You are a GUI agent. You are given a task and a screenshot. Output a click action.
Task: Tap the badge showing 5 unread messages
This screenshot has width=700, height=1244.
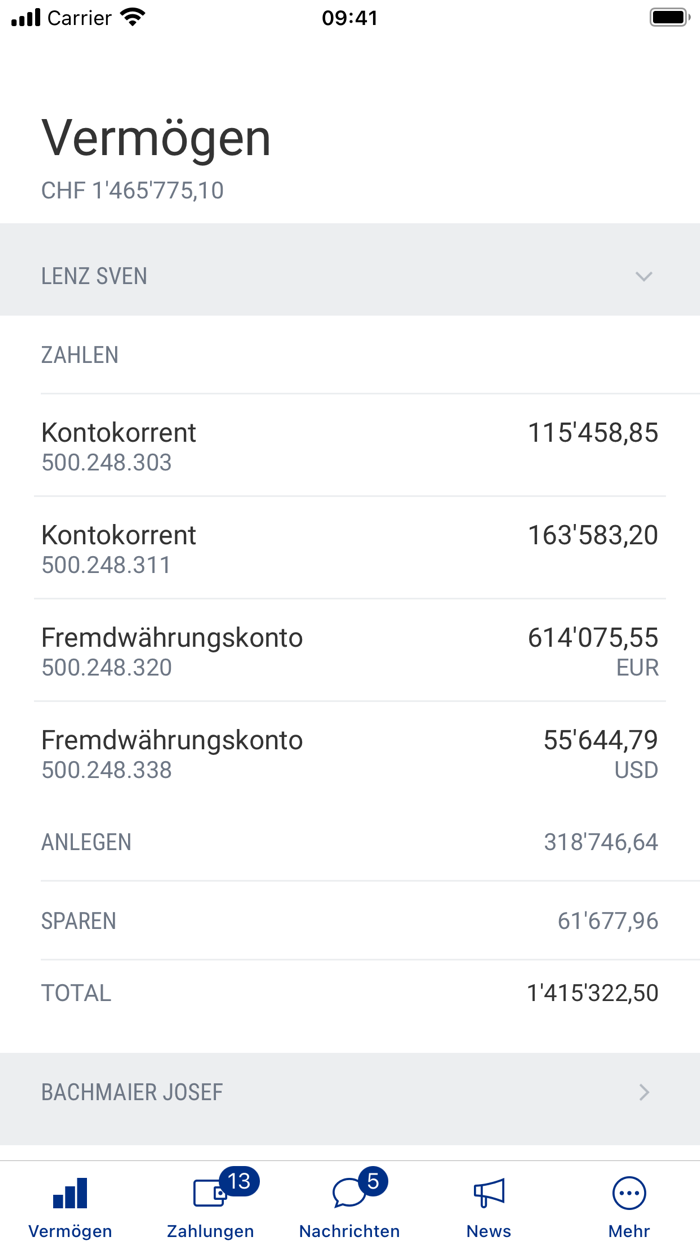point(373,1181)
